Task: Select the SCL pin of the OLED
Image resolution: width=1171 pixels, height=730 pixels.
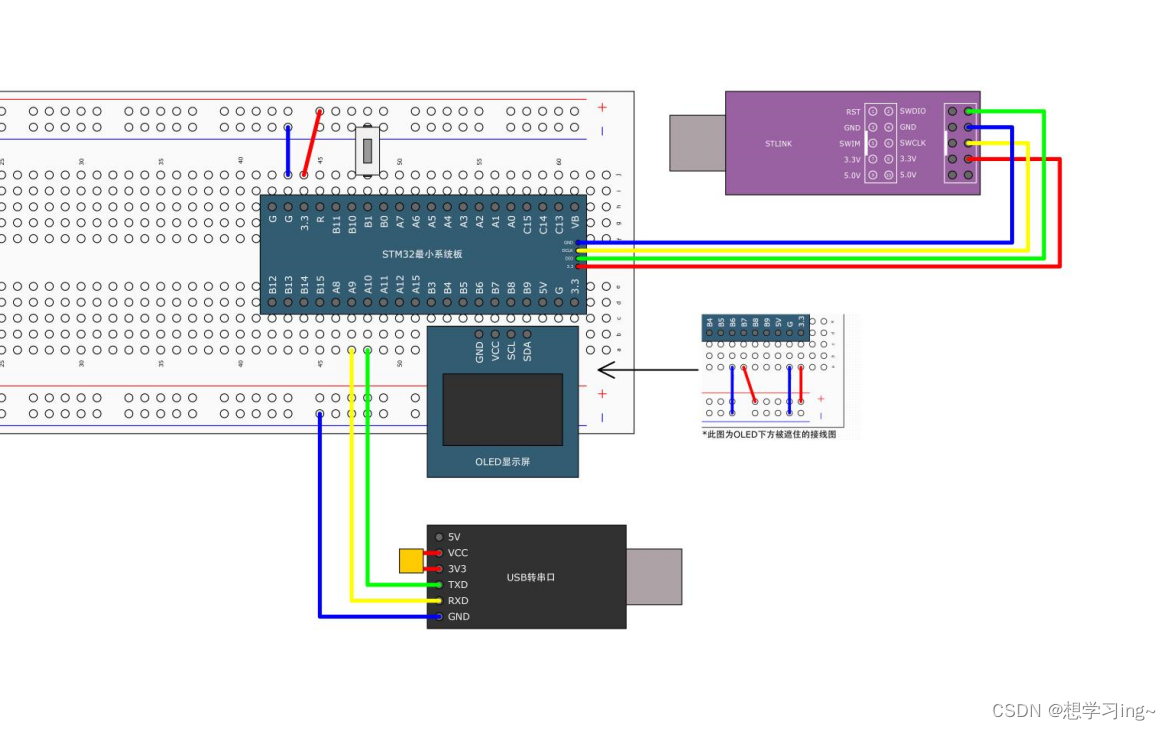Action: point(510,334)
